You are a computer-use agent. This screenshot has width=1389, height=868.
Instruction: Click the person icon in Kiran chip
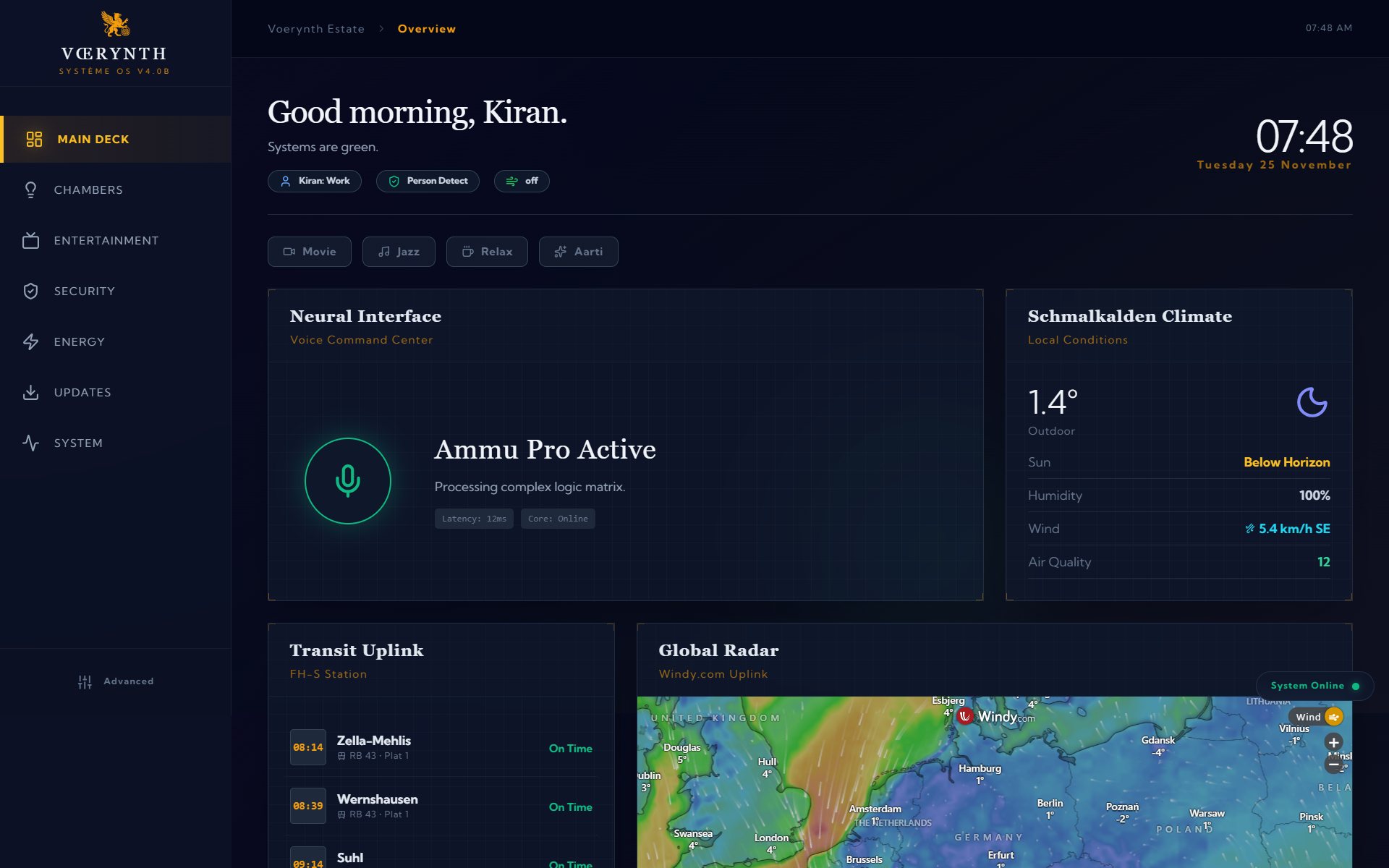pyautogui.click(x=286, y=181)
